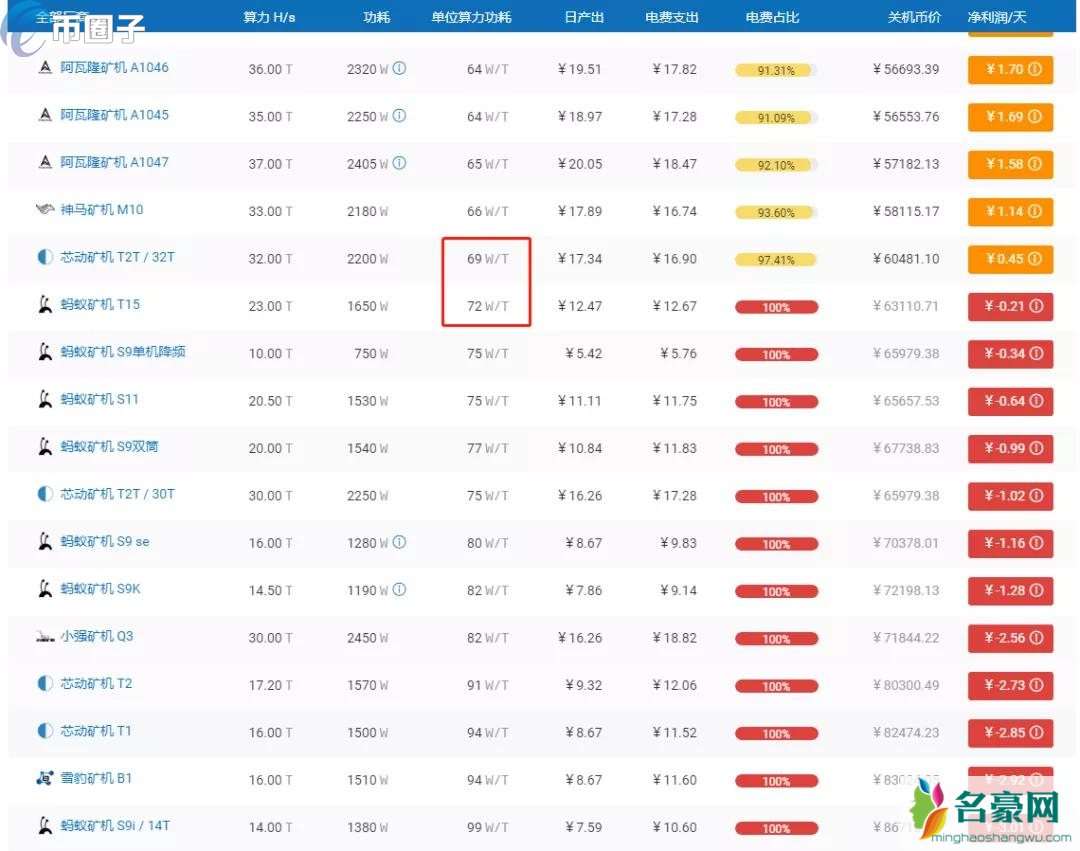The height and width of the screenshot is (851, 1080).
Task: Click the brand logo beside 小强矿机 Q3
Action: point(45,636)
